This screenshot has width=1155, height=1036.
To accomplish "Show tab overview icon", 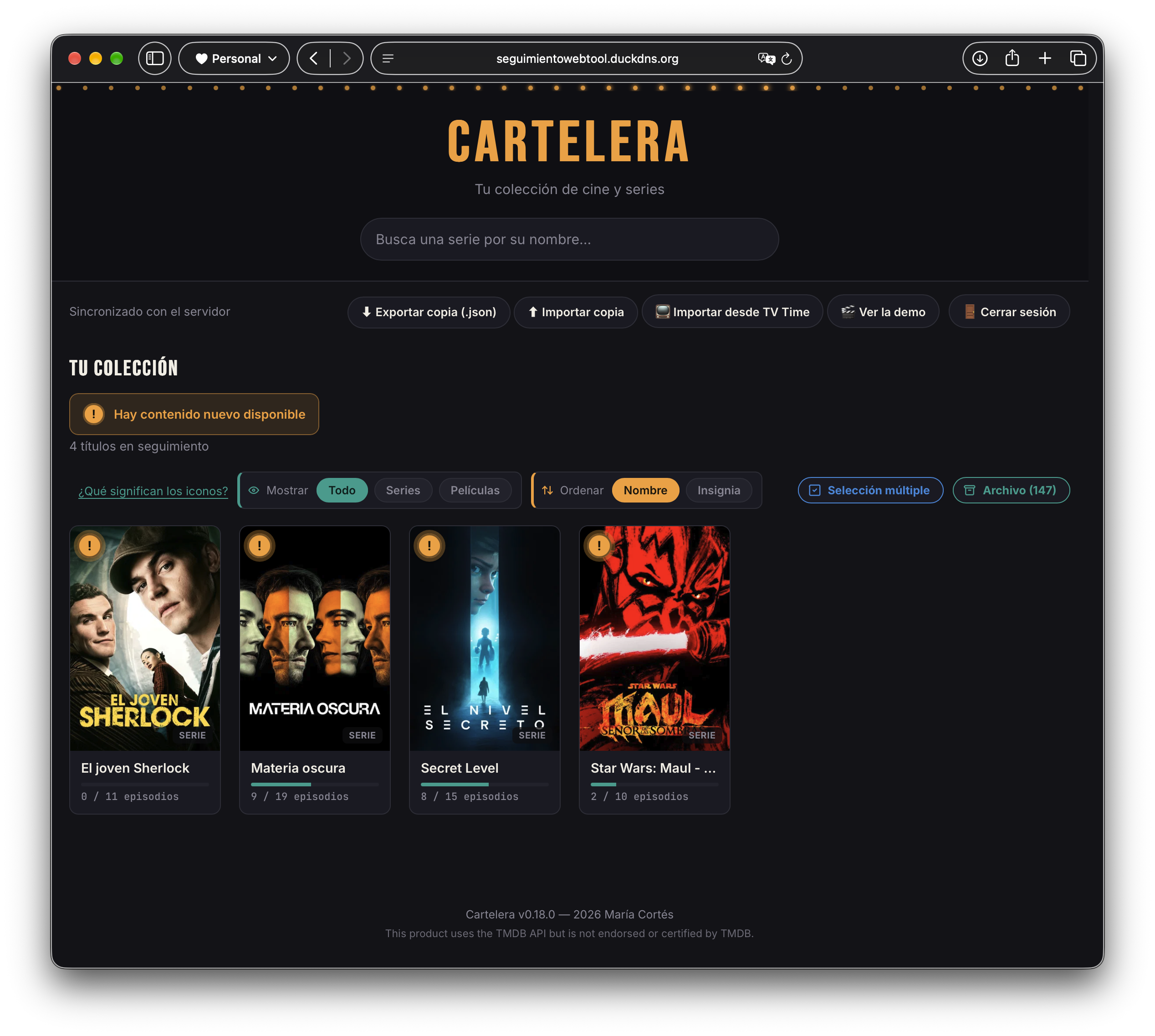I will coord(1078,59).
